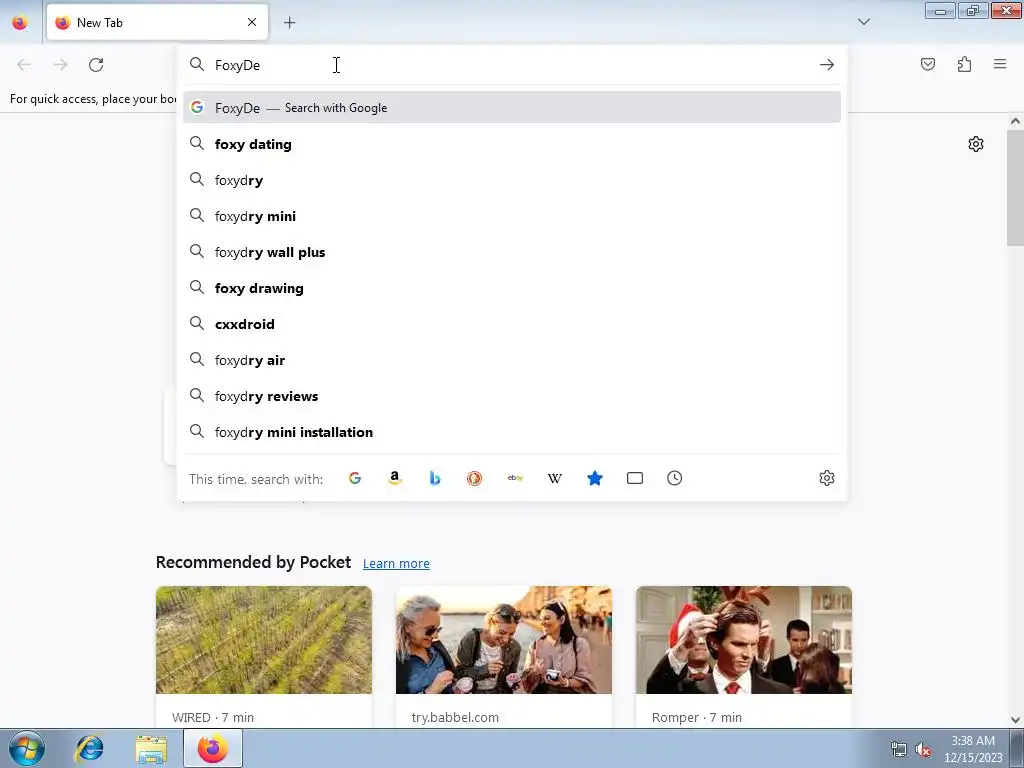Open the try.babbel.com story thumbnail

504,640
